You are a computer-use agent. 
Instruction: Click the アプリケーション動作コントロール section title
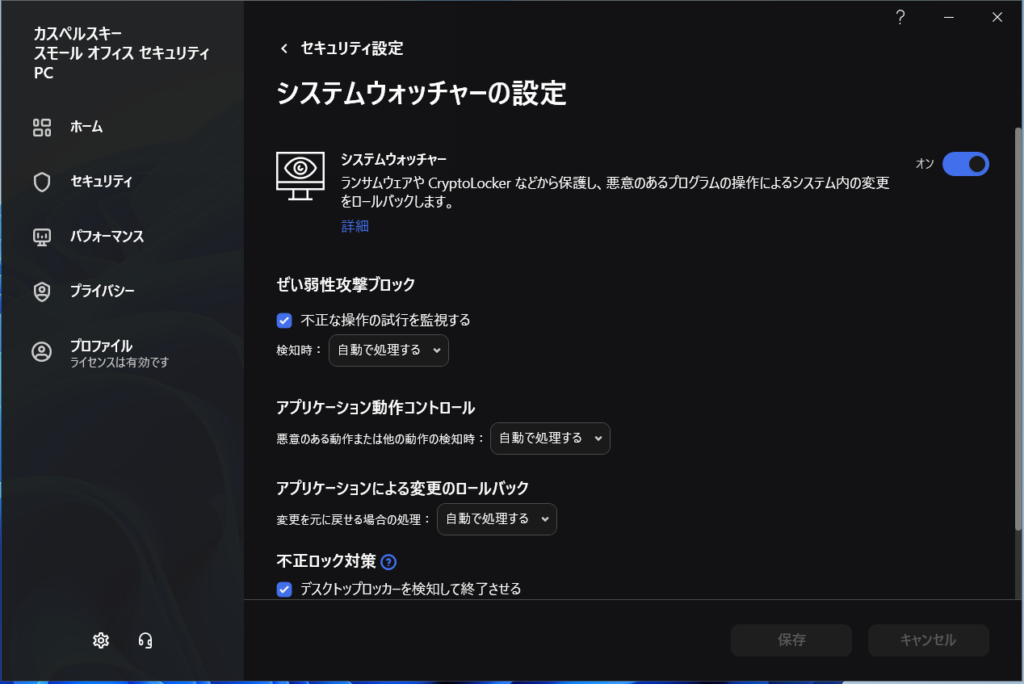click(x=376, y=408)
